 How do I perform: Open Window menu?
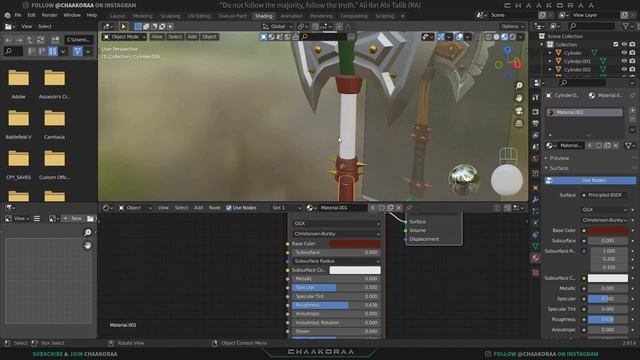tap(72, 15)
